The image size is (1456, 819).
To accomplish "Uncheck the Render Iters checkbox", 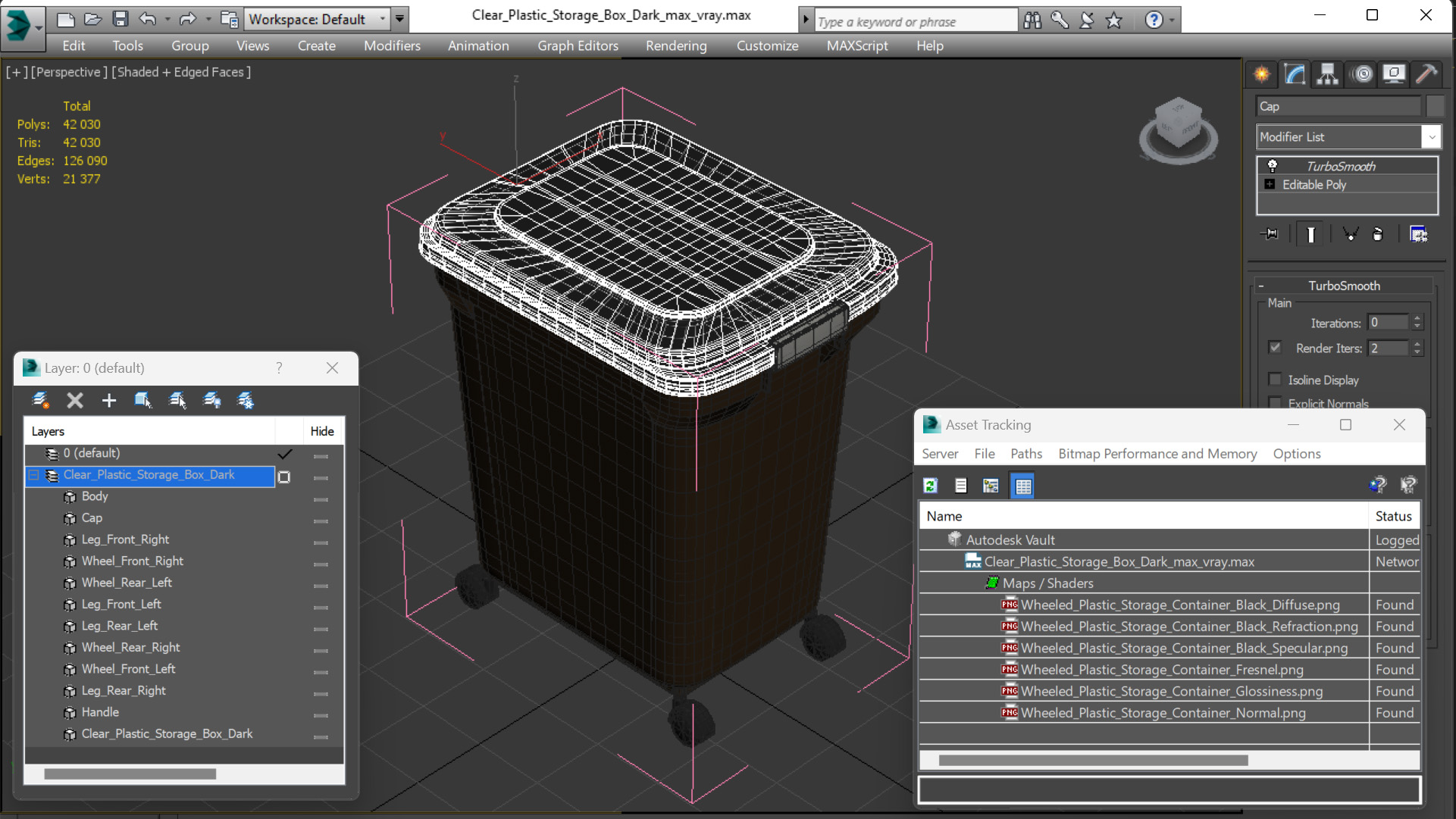I will coord(1275,348).
